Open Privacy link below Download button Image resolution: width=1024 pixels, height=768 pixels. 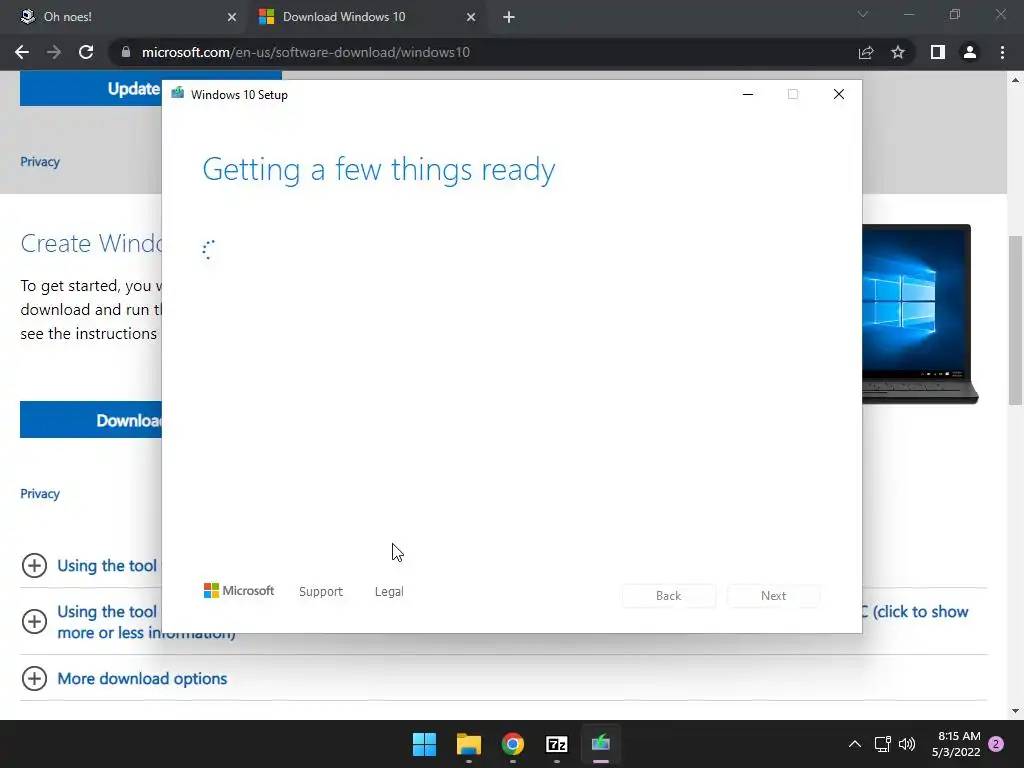click(x=40, y=494)
